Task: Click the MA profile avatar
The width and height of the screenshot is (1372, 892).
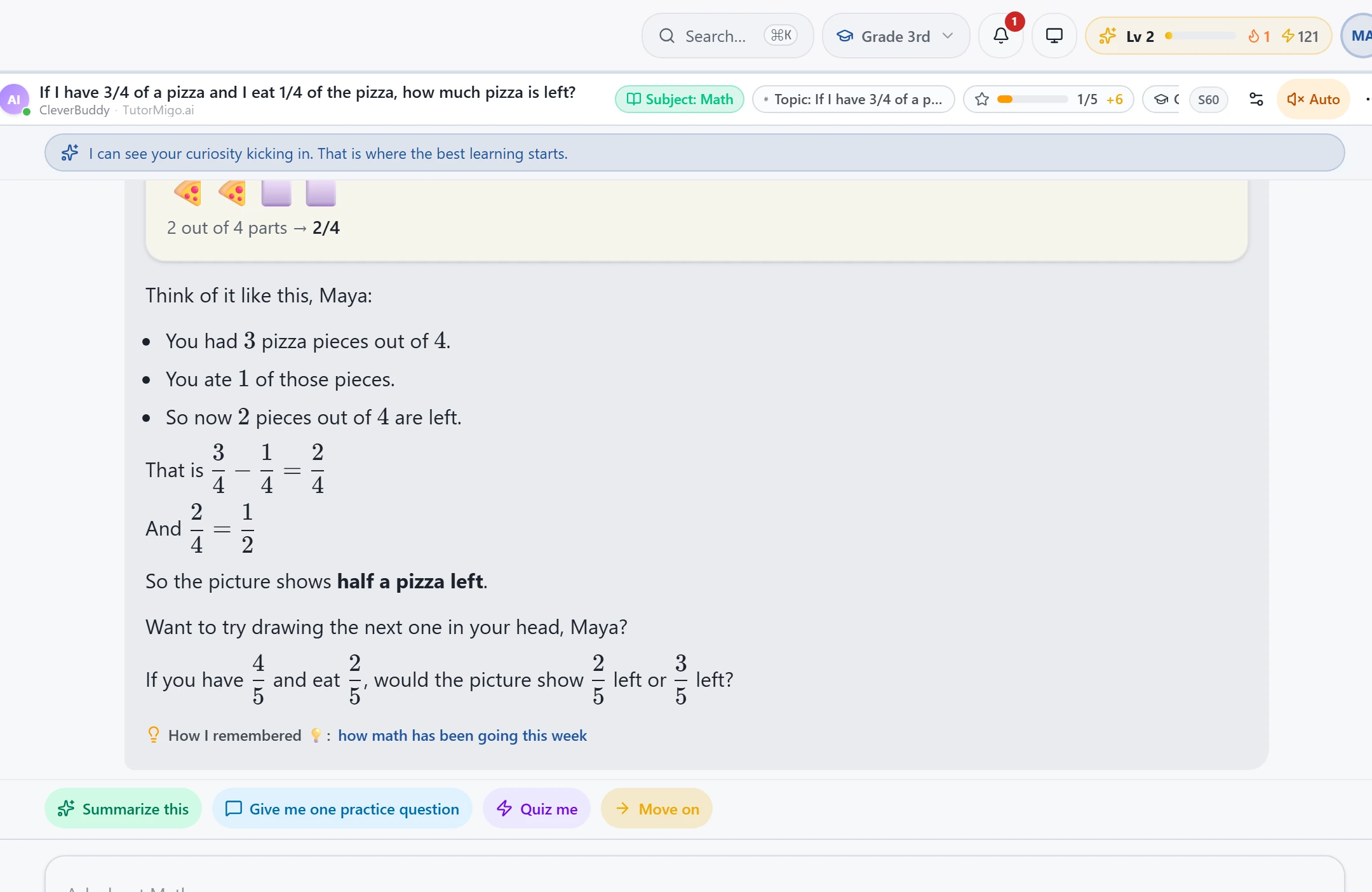Action: click(x=1358, y=36)
